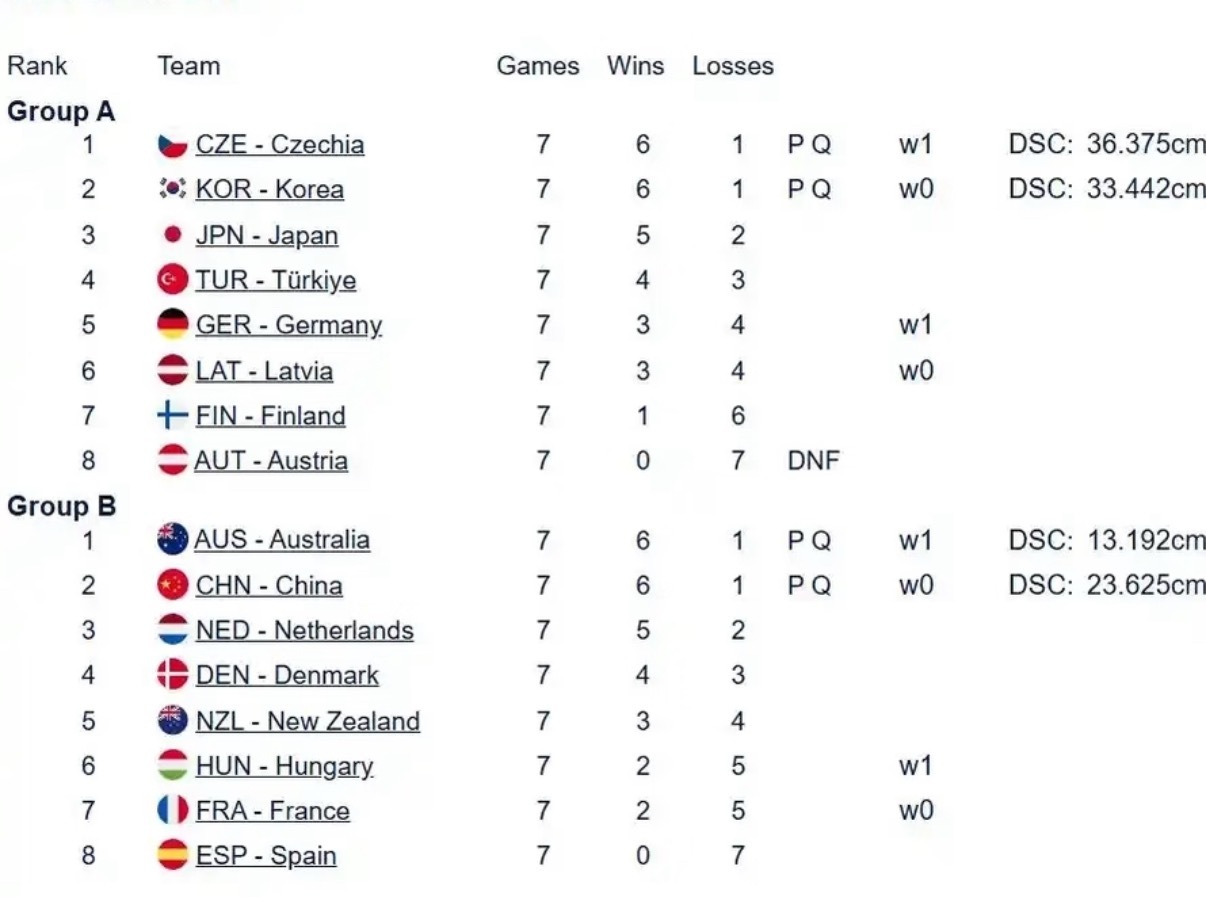Screen dimensions: 1206x897
Task: Click the Australia flag icon
Action: 173,540
